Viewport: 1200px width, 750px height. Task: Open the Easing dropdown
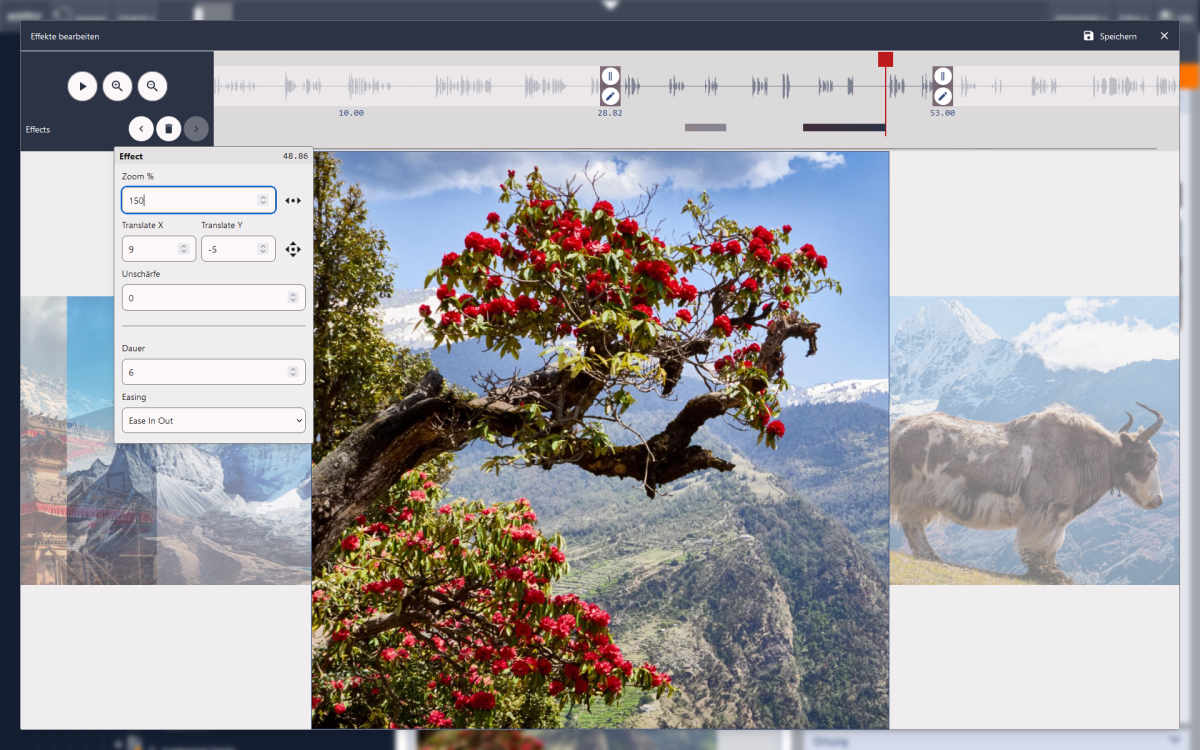tap(213, 421)
